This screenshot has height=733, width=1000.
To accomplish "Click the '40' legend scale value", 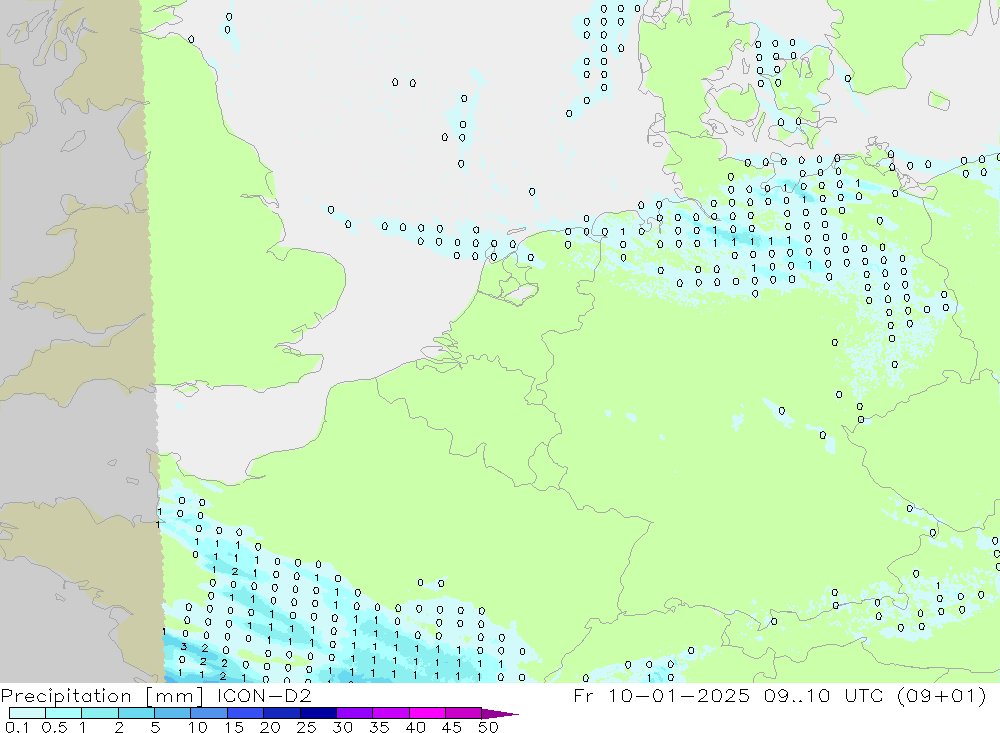I will [416, 727].
